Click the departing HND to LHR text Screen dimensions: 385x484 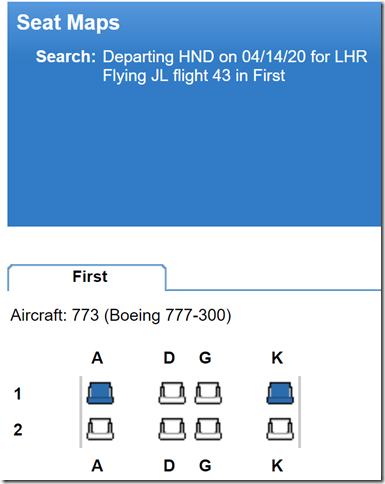tap(235, 56)
